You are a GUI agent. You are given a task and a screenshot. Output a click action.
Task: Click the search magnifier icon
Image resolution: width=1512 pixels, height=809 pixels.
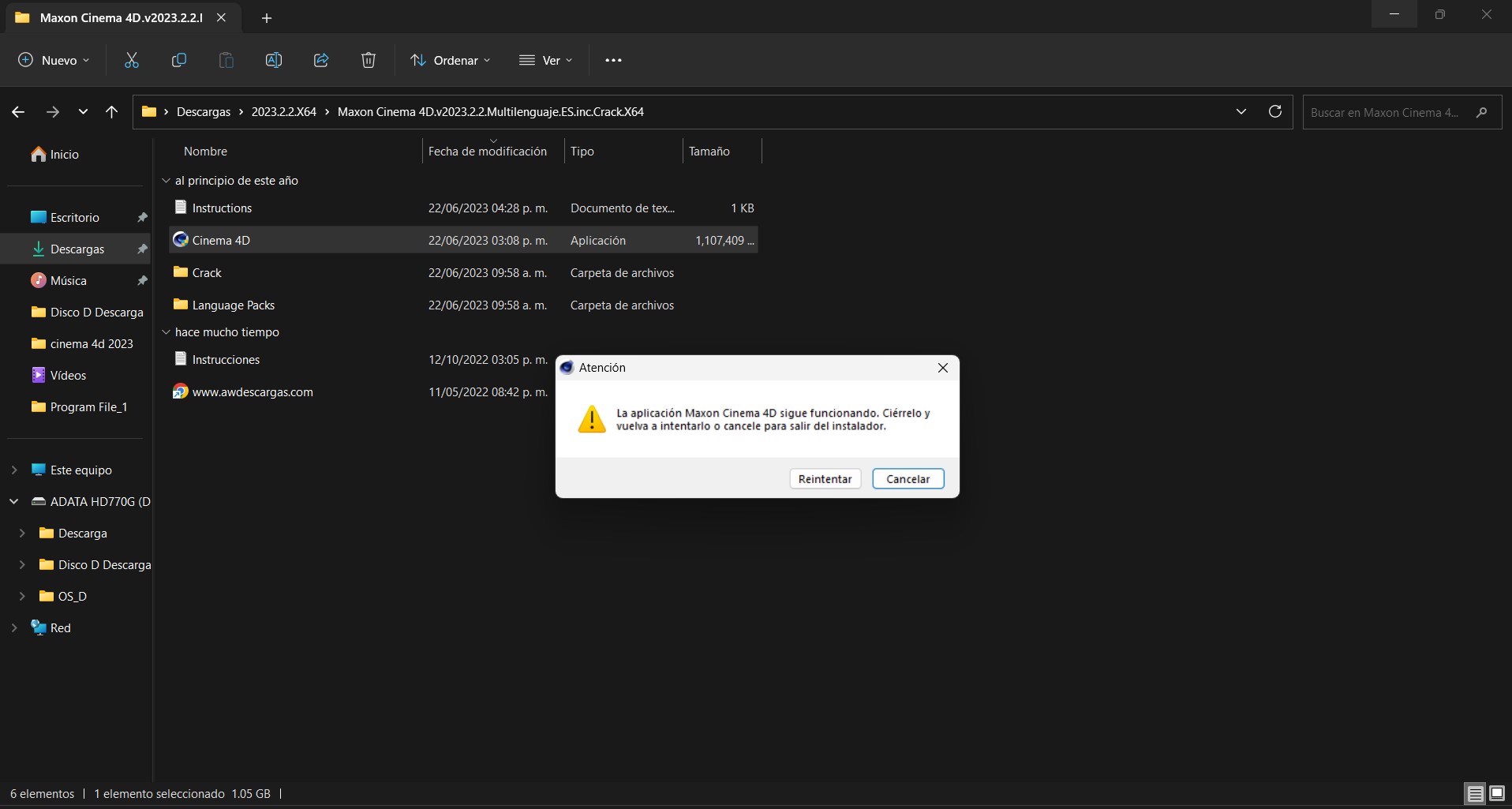point(1481,112)
